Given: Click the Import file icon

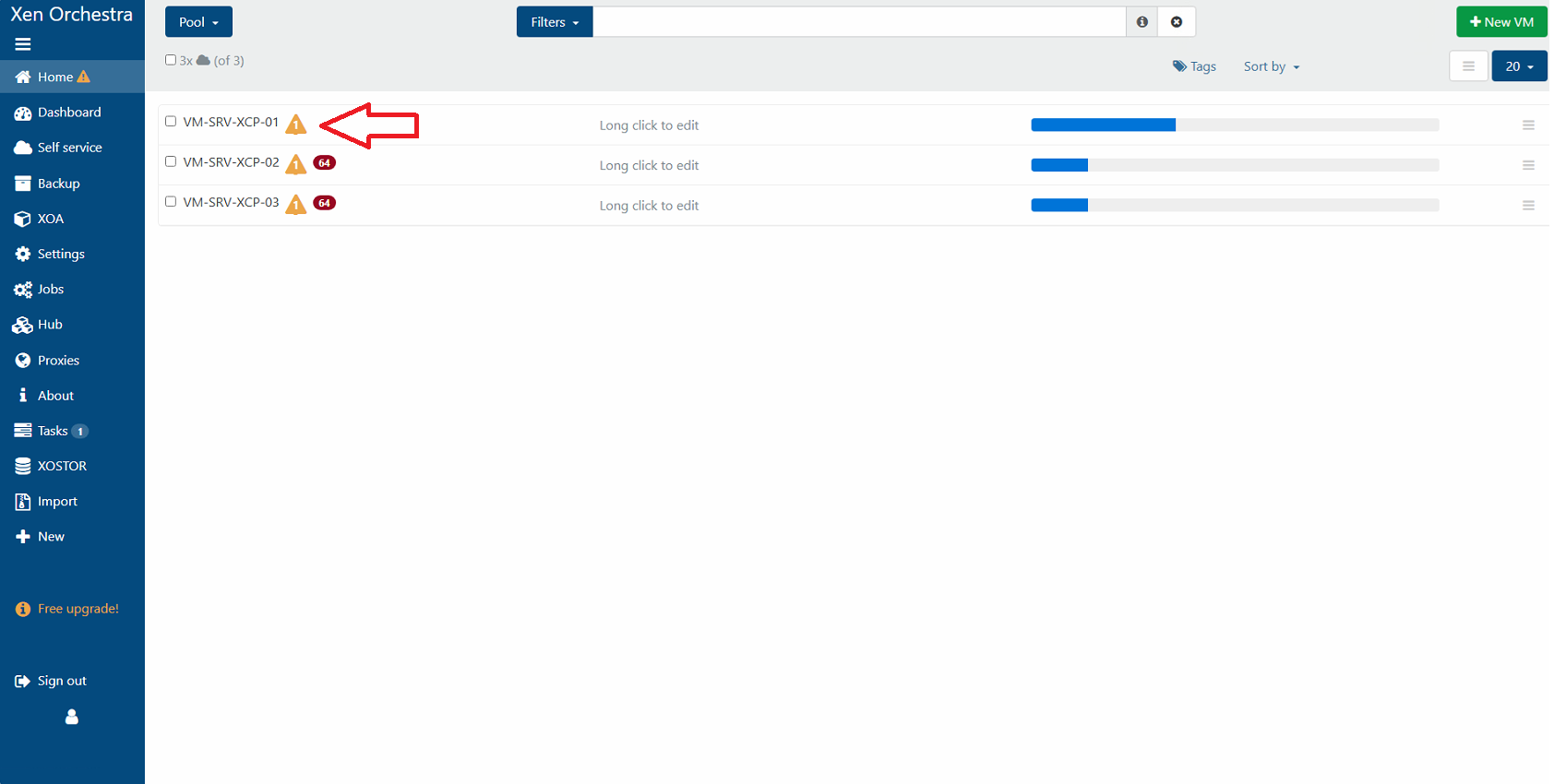Looking at the screenshot, I should point(23,502).
